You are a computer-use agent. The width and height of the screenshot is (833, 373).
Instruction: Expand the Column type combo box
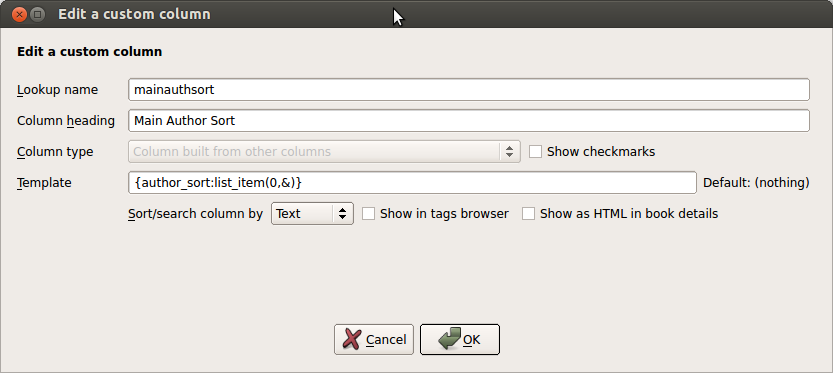[324, 151]
